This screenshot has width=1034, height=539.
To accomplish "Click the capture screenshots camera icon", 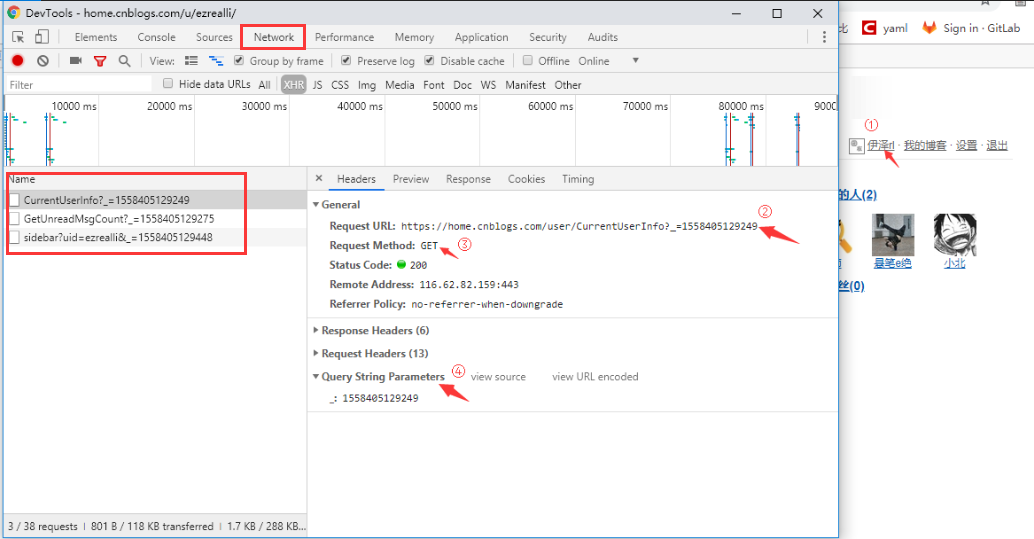I will point(75,61).
